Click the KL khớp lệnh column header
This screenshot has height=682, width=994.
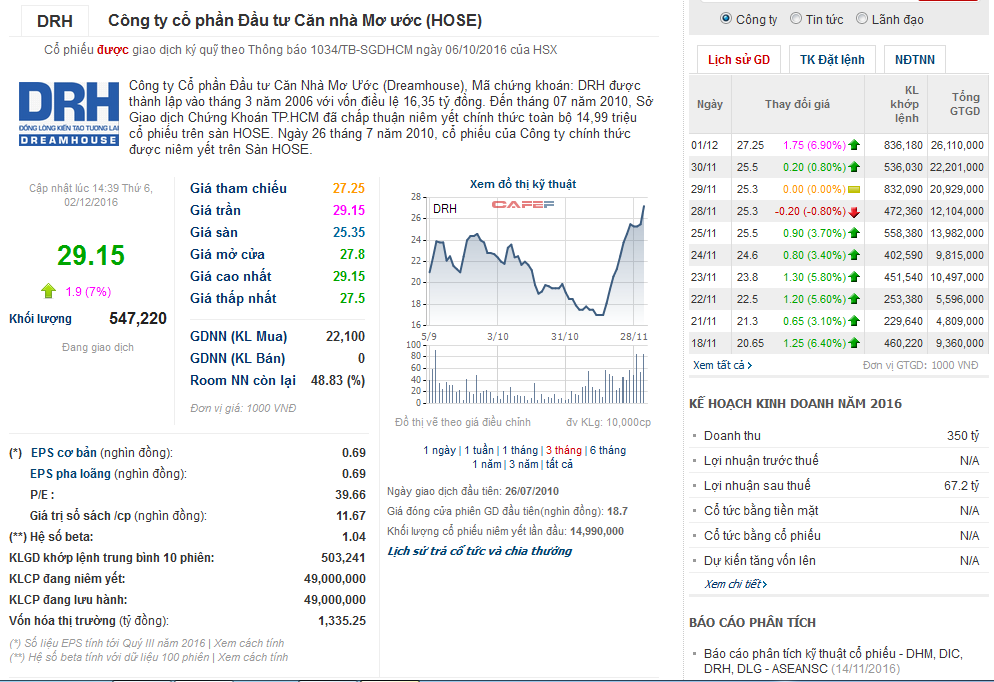pos(896,104)
